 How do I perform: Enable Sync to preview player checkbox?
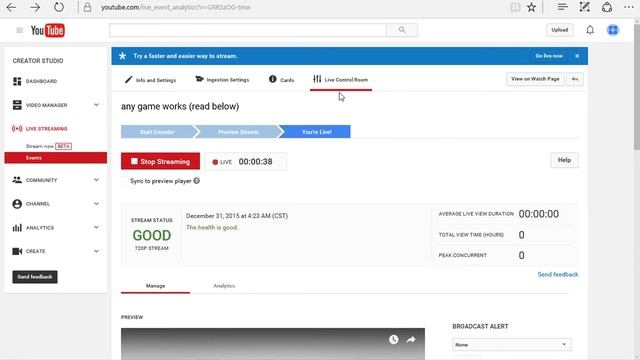coord(124,181)
